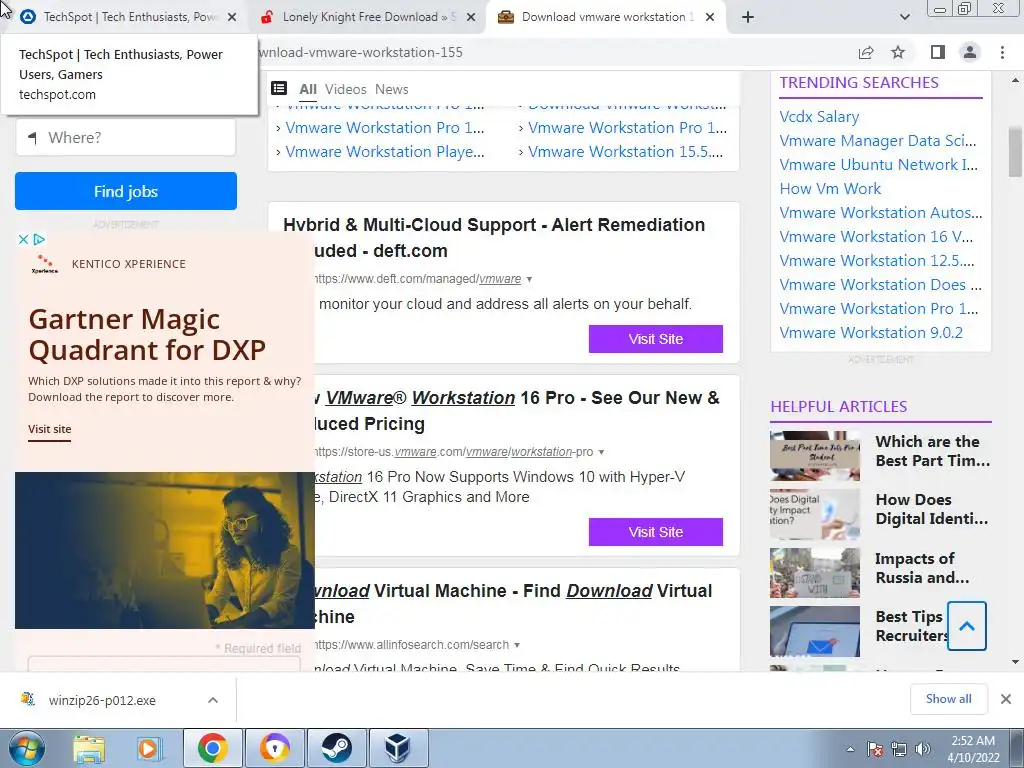Click the page vertical scrollbar thumb
Screen dimensions: 1024x768
pyautogui.click(x=1015, y=152)
